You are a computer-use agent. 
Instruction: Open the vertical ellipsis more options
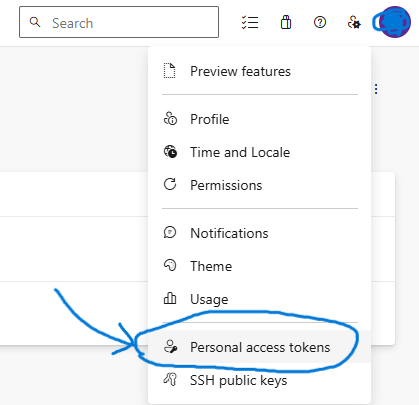coord(376,89)
